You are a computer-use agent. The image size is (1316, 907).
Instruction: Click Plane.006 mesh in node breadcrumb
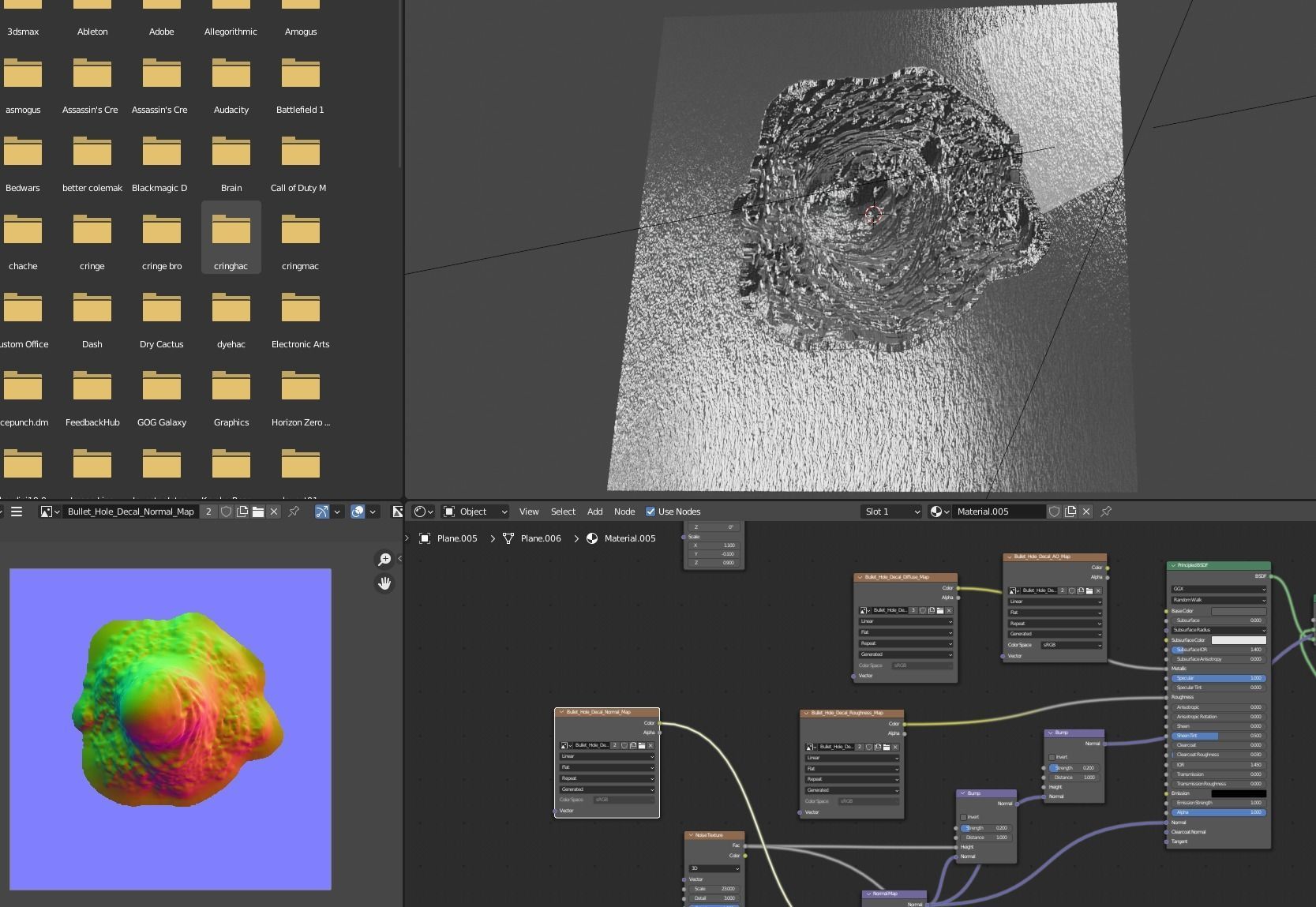pos(541,538)
